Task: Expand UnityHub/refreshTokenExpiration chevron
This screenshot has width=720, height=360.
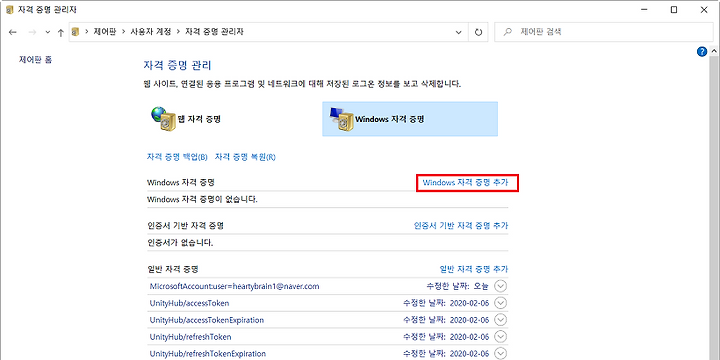Action: 501,354
